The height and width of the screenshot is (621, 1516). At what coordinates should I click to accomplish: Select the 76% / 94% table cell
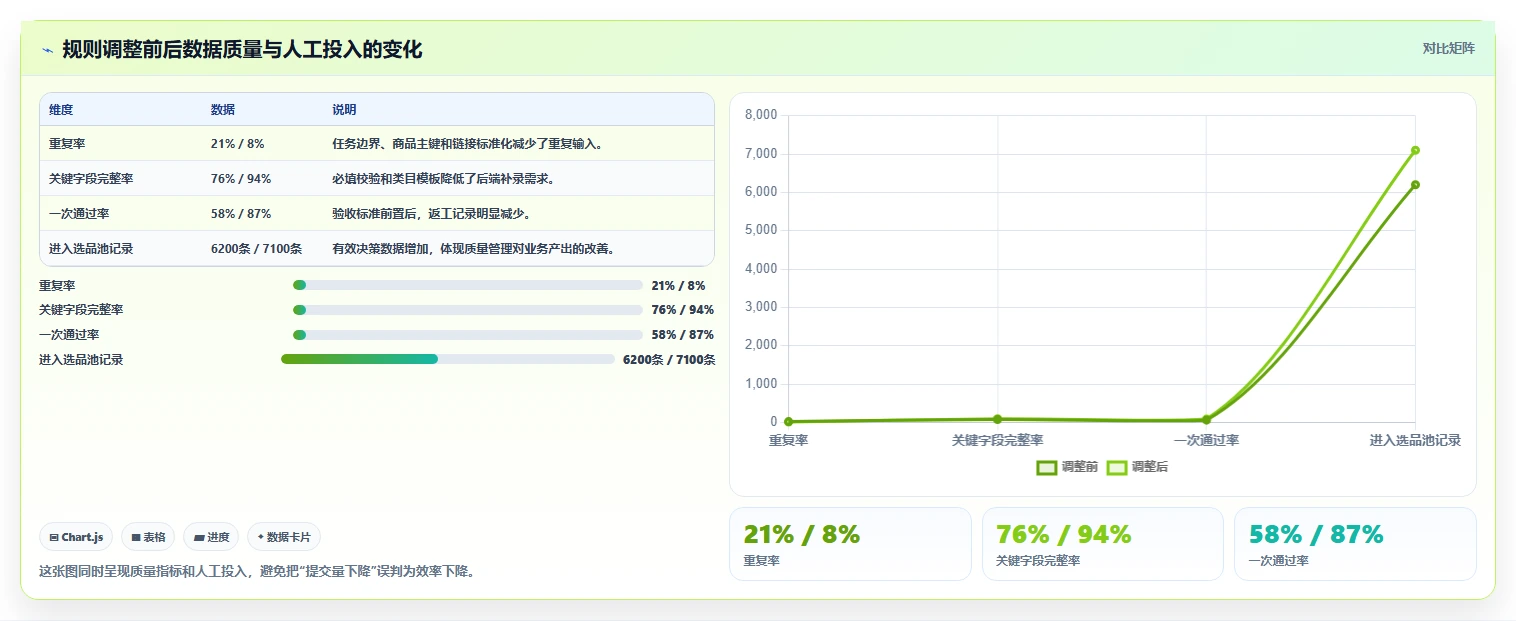coord(241,179)
